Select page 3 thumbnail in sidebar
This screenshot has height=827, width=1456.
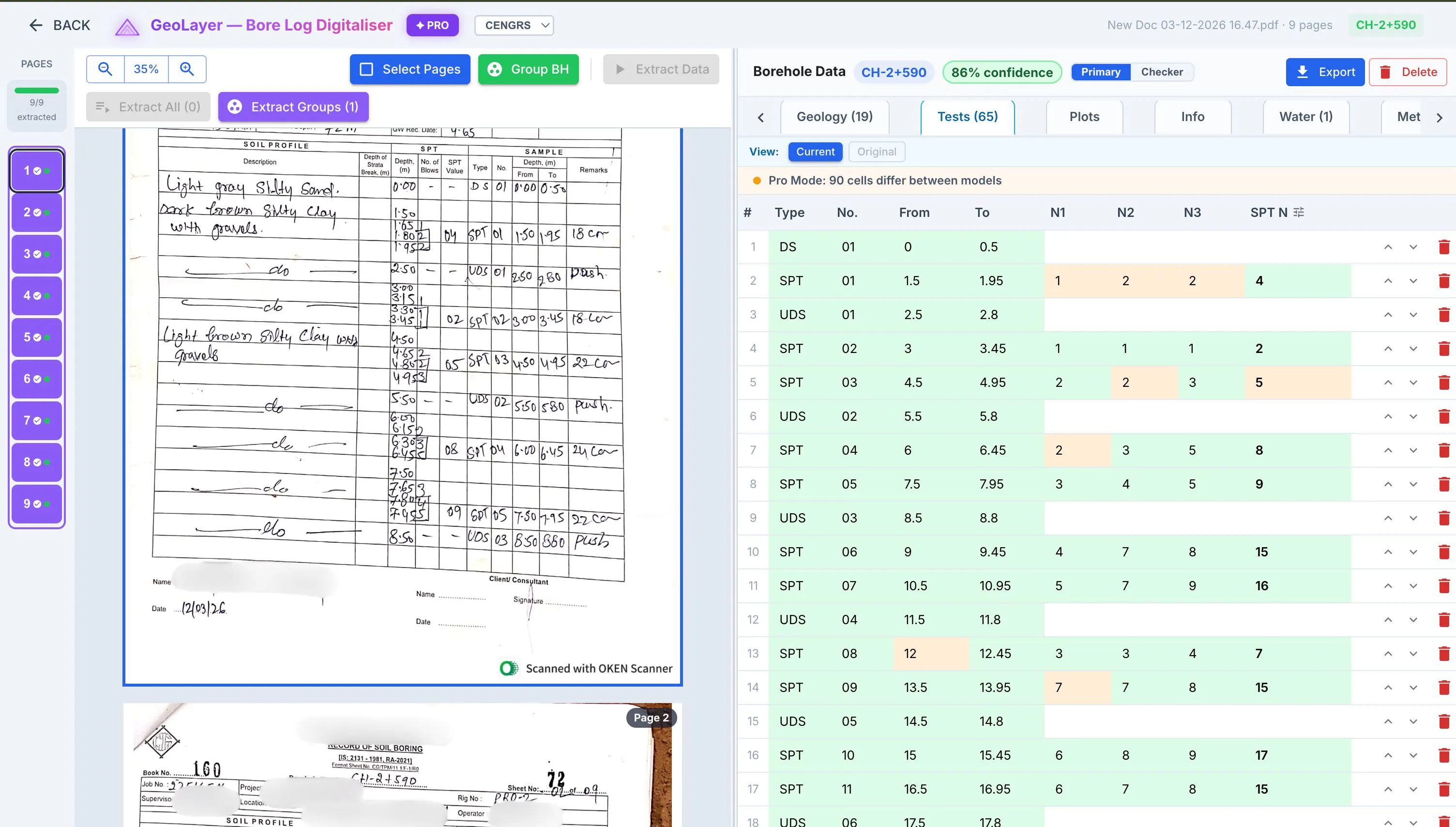point(37,254)
